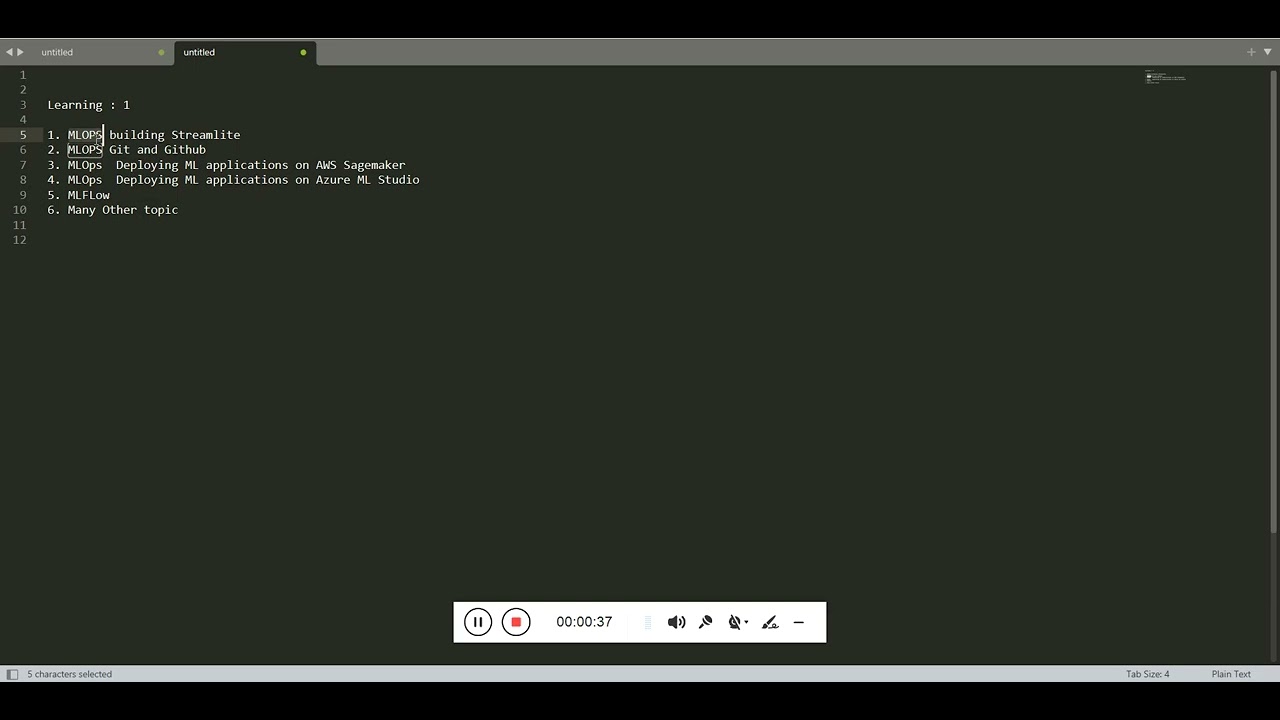Open the webcam dropdown arrow

pyautogui.click(x=747, y=622)
